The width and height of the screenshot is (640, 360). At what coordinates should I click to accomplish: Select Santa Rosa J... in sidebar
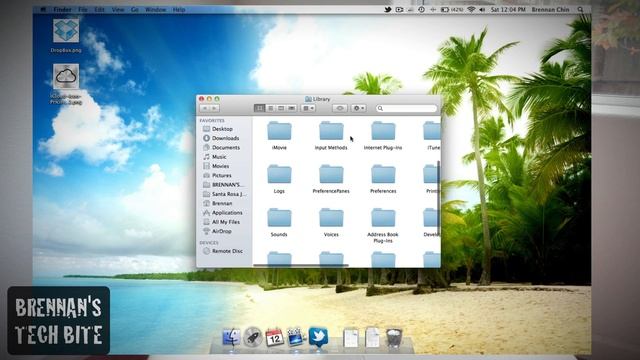[224, 194]
